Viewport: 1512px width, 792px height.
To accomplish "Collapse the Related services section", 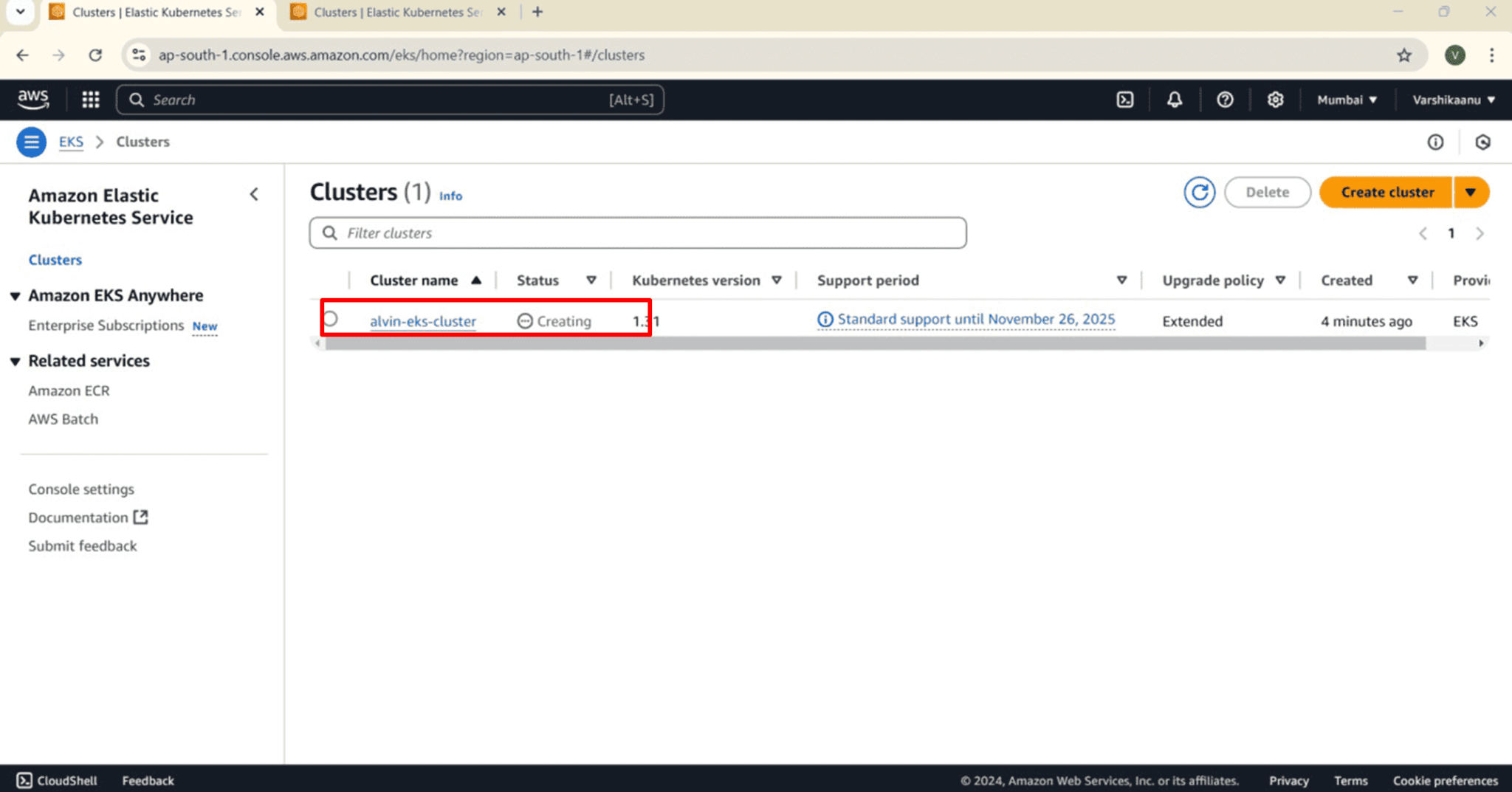I will pyautogui.click(x=15, y=361).
